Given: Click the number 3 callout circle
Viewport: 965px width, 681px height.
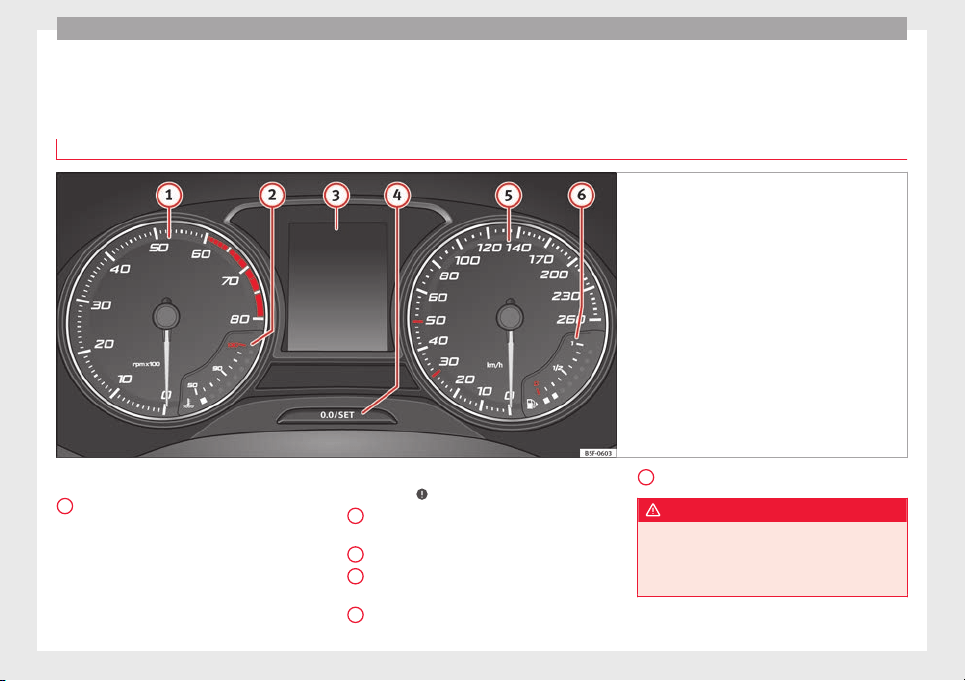Looking at the screenshot, I should pos(336,196).
